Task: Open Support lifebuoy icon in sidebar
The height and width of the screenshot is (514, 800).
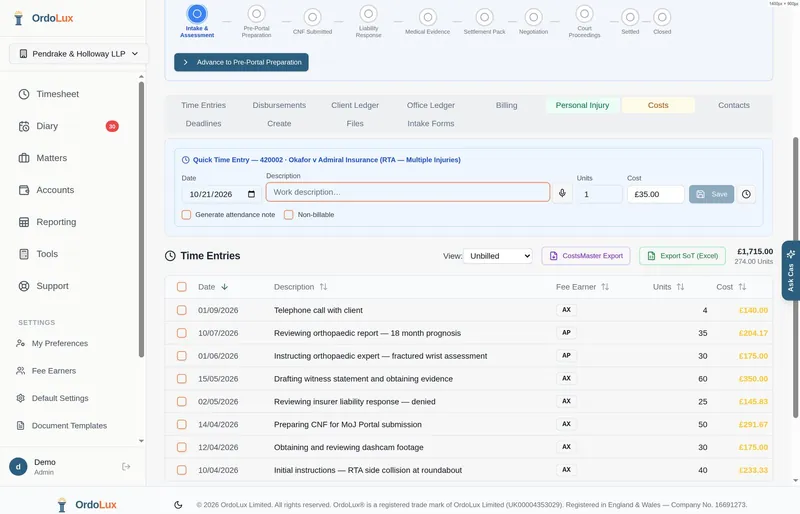Action: pyautogui.click(x=24, y=286)
